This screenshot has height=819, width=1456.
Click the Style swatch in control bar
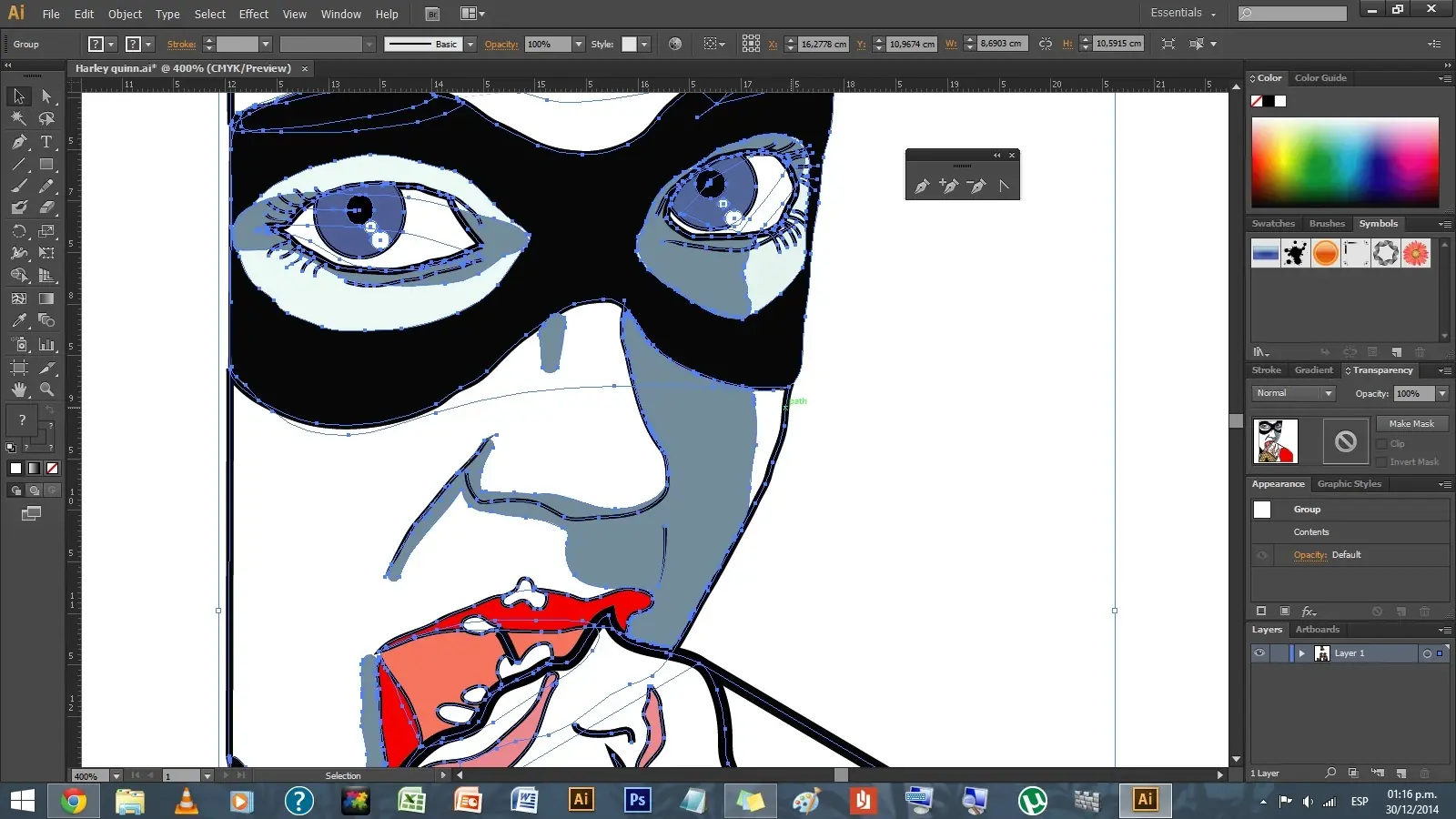point(629,44)
